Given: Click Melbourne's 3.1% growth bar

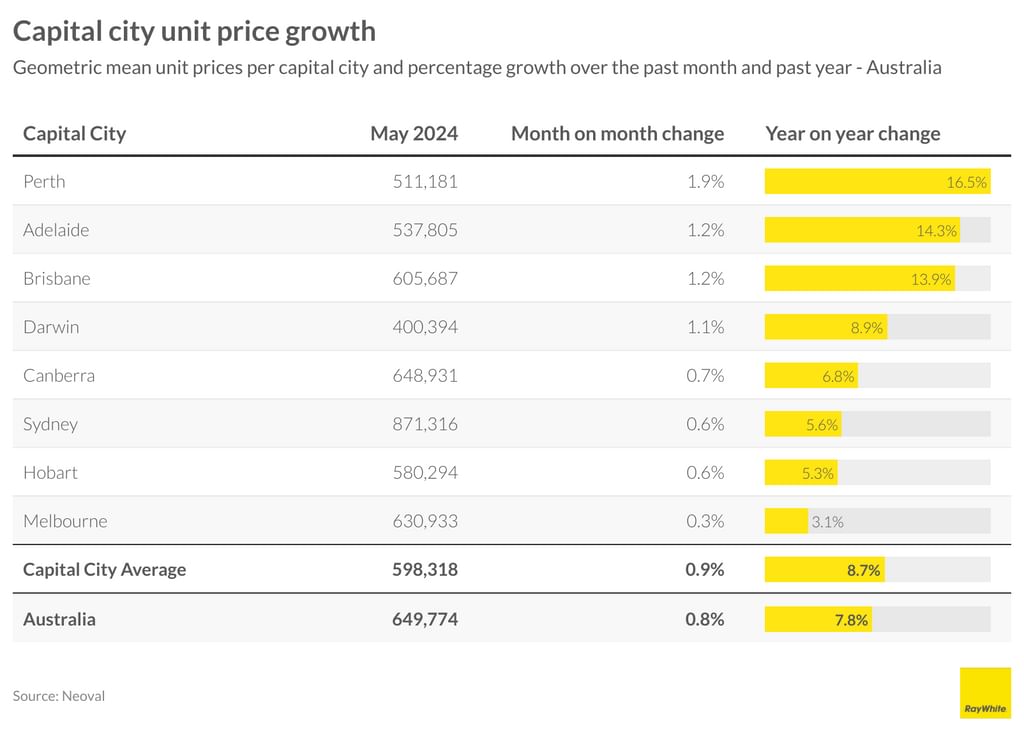Looking at the screenshot, I should point(787,521).
